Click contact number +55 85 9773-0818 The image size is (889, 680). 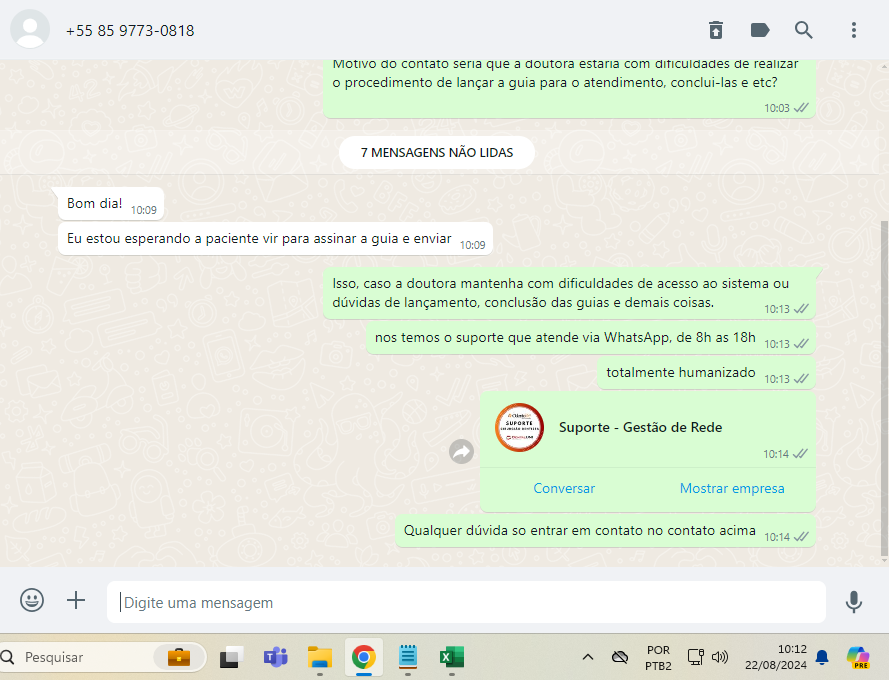click(x=130, y=31)
